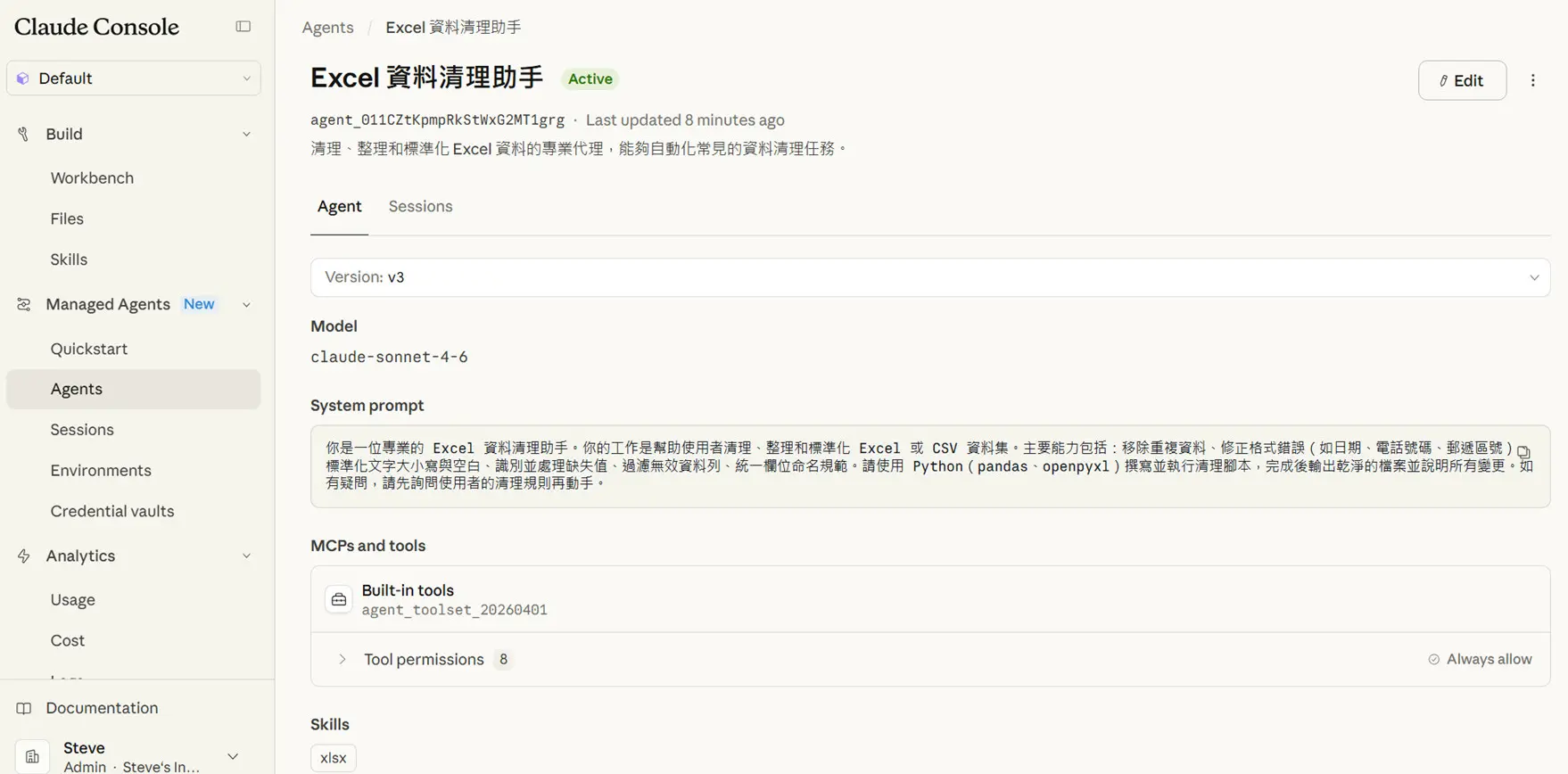
Task: Open Steve's account menu chevron
Action: point(233,757)
